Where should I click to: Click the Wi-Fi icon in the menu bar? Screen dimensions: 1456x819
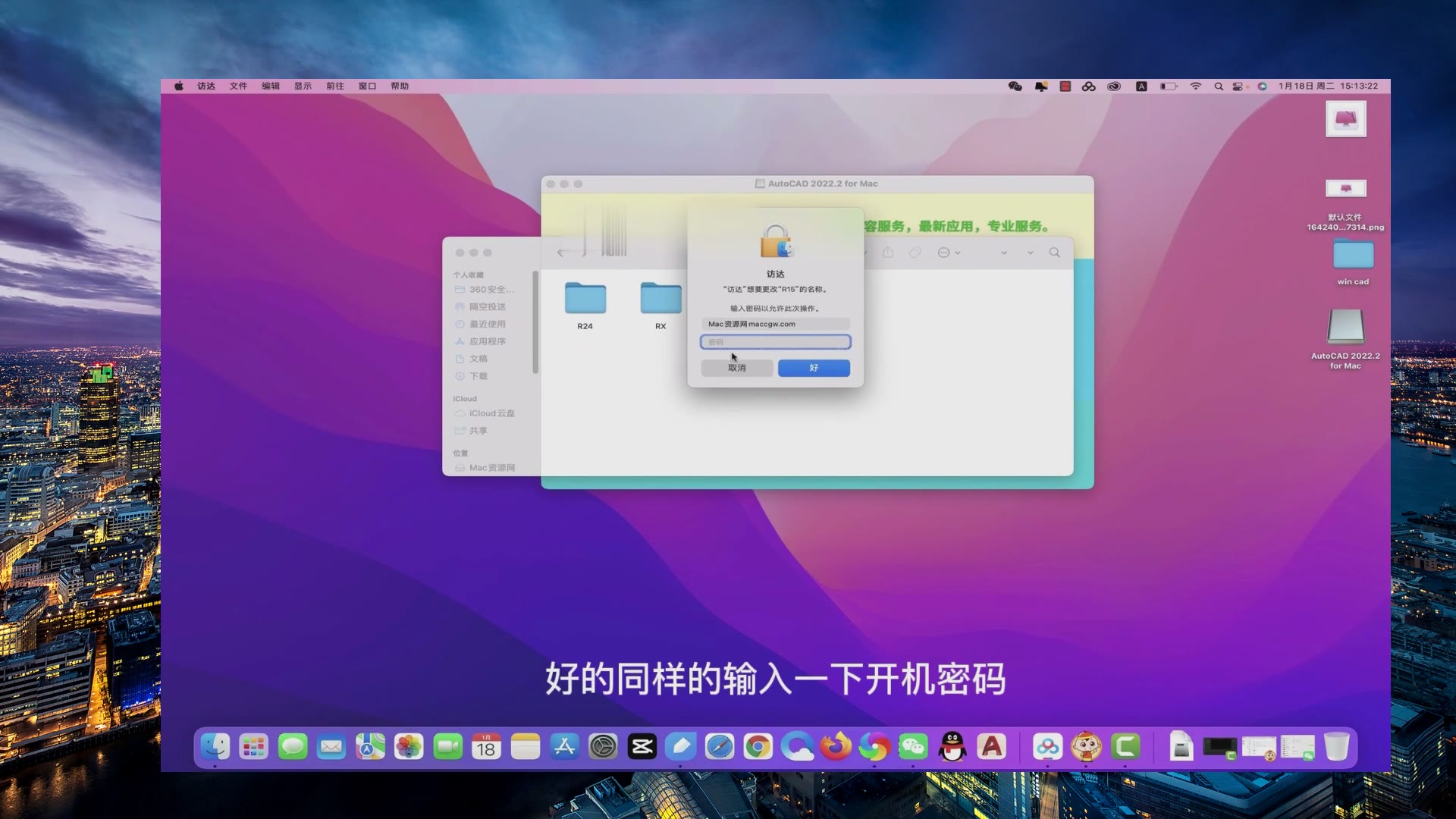(x=1196, y=86)
